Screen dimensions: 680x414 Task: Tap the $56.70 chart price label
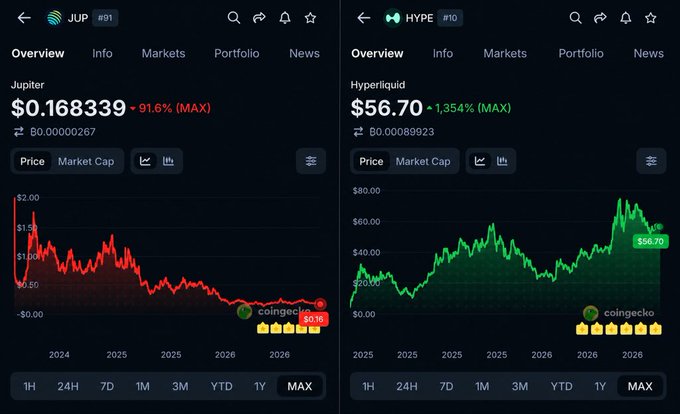[651, 241]
